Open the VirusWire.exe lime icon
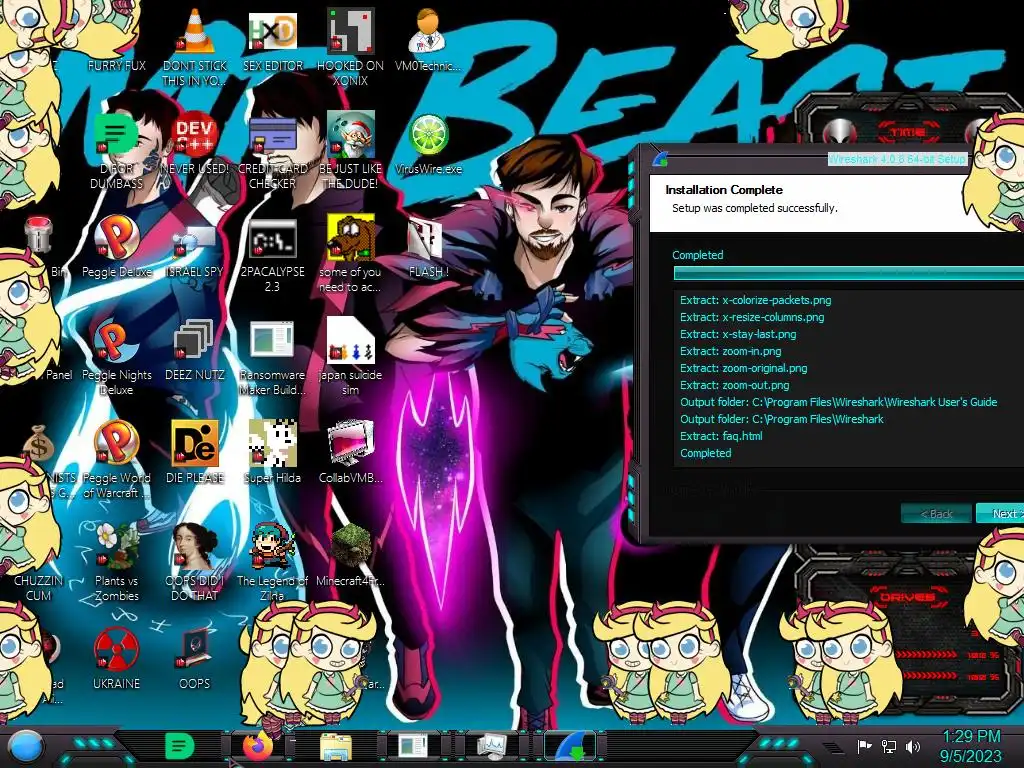The image size is (1024, 768). [428, 135]
